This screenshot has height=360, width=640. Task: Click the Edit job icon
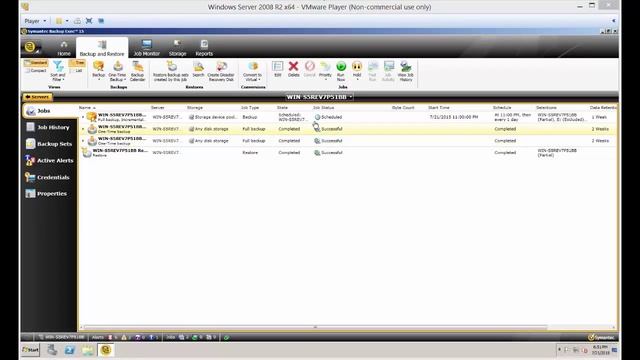pos(278,69)
